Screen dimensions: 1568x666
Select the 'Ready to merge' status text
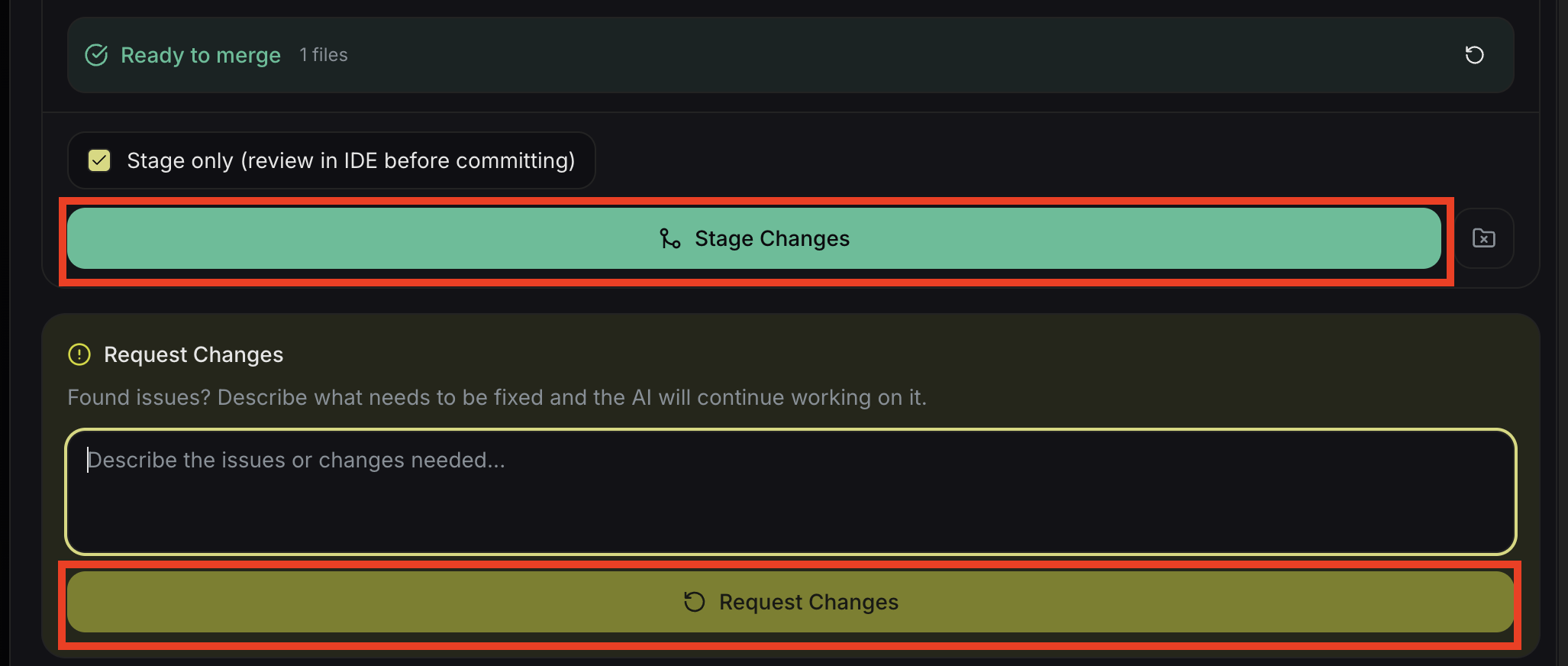[x=201, y=56]
